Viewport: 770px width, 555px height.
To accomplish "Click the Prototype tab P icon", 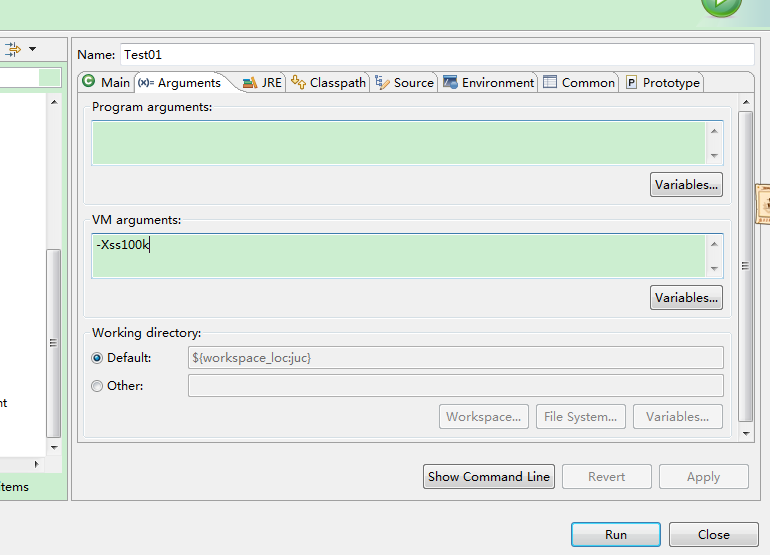I will 632,83.
